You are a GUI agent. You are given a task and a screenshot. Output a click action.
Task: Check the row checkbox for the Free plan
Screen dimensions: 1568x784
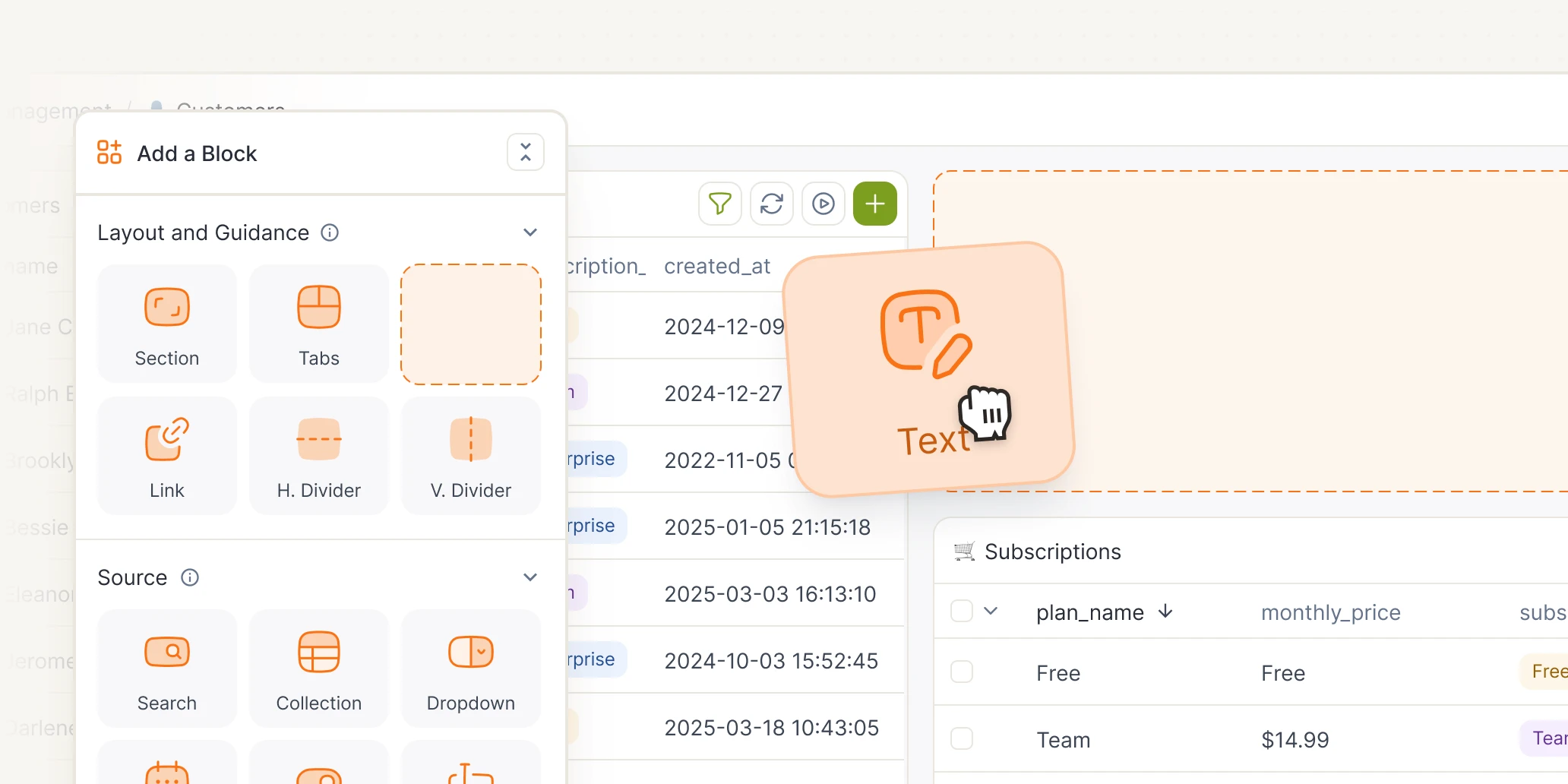(962, 672)
